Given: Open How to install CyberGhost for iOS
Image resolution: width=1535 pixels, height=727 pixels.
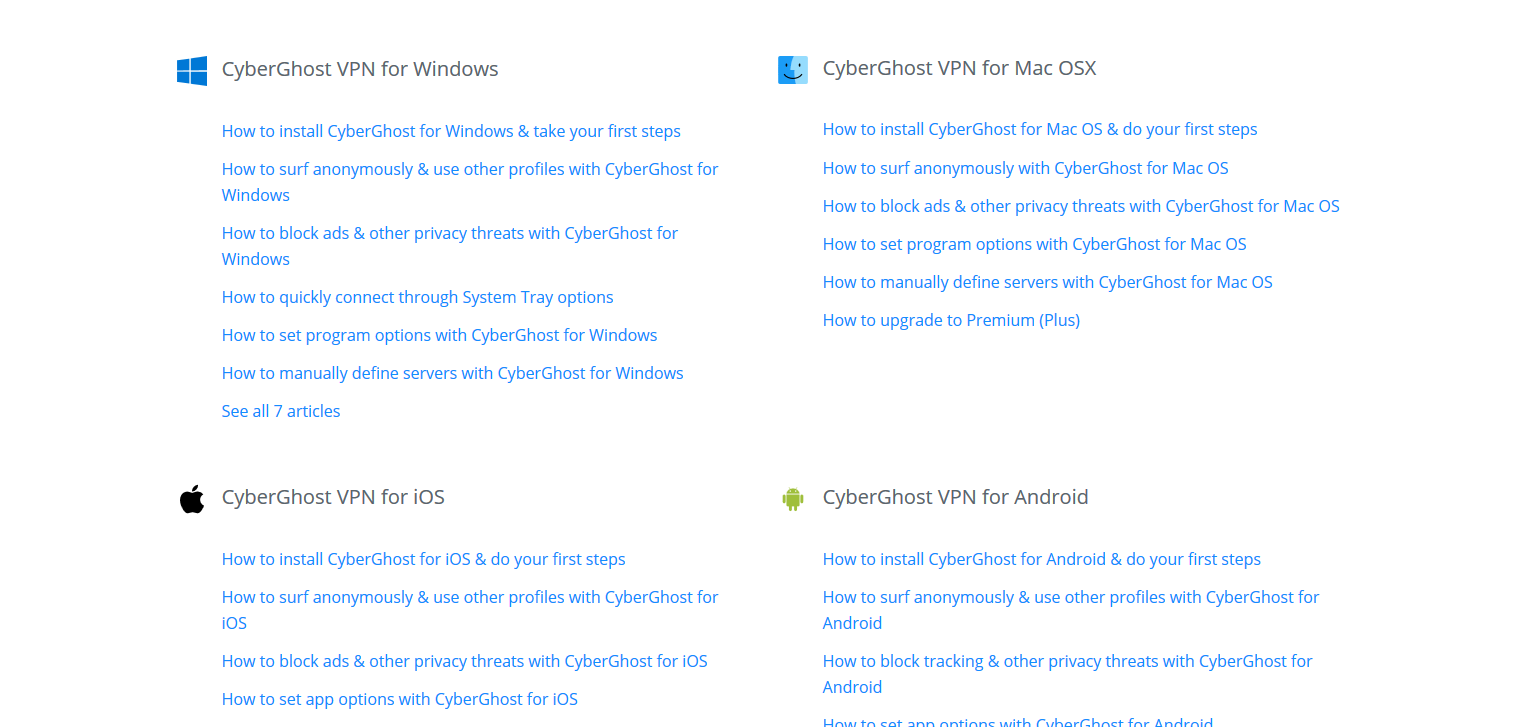Looking at the screenshot, I should point(424,559).
